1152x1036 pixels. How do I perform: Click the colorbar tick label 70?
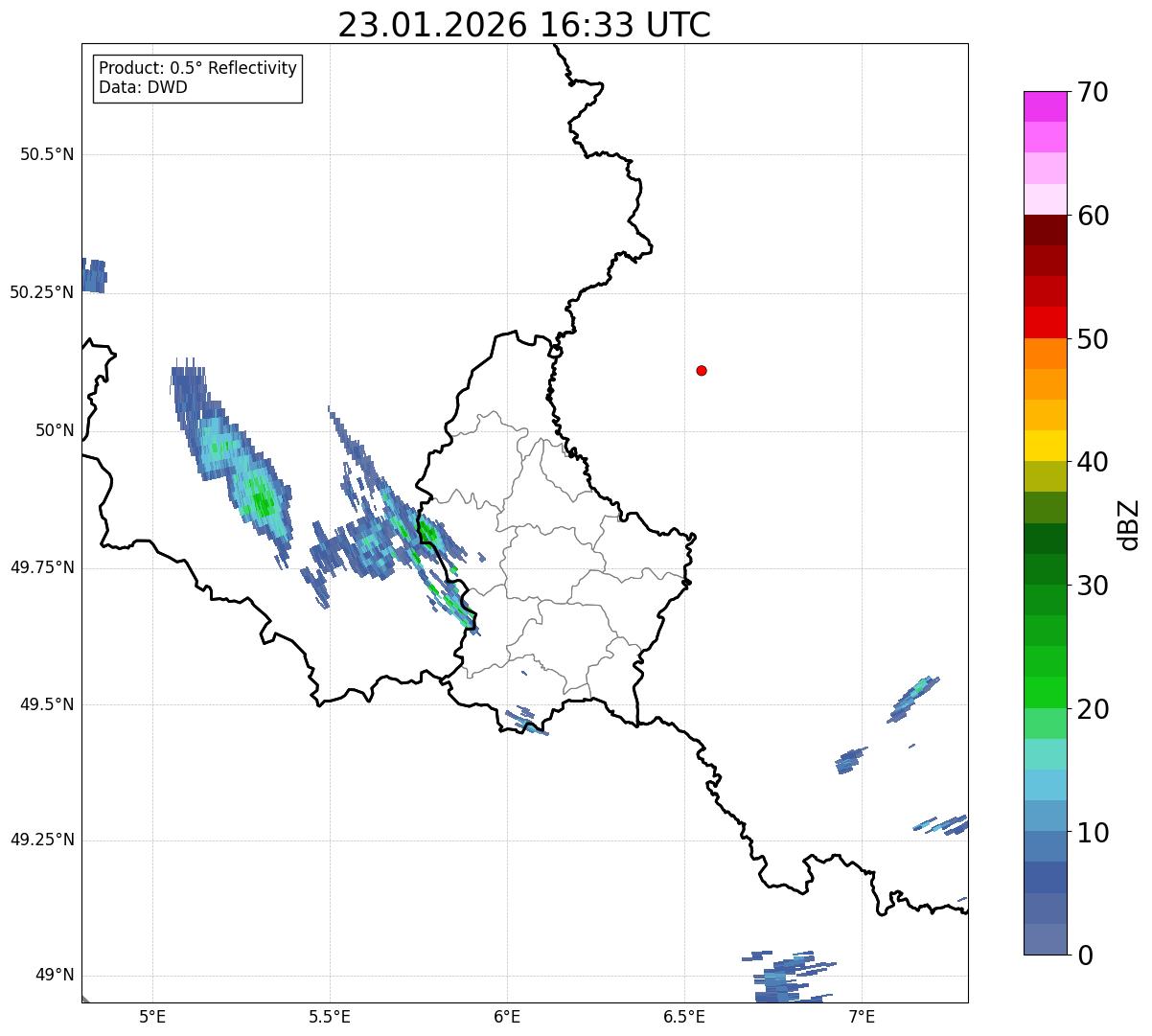(1093, 92)
